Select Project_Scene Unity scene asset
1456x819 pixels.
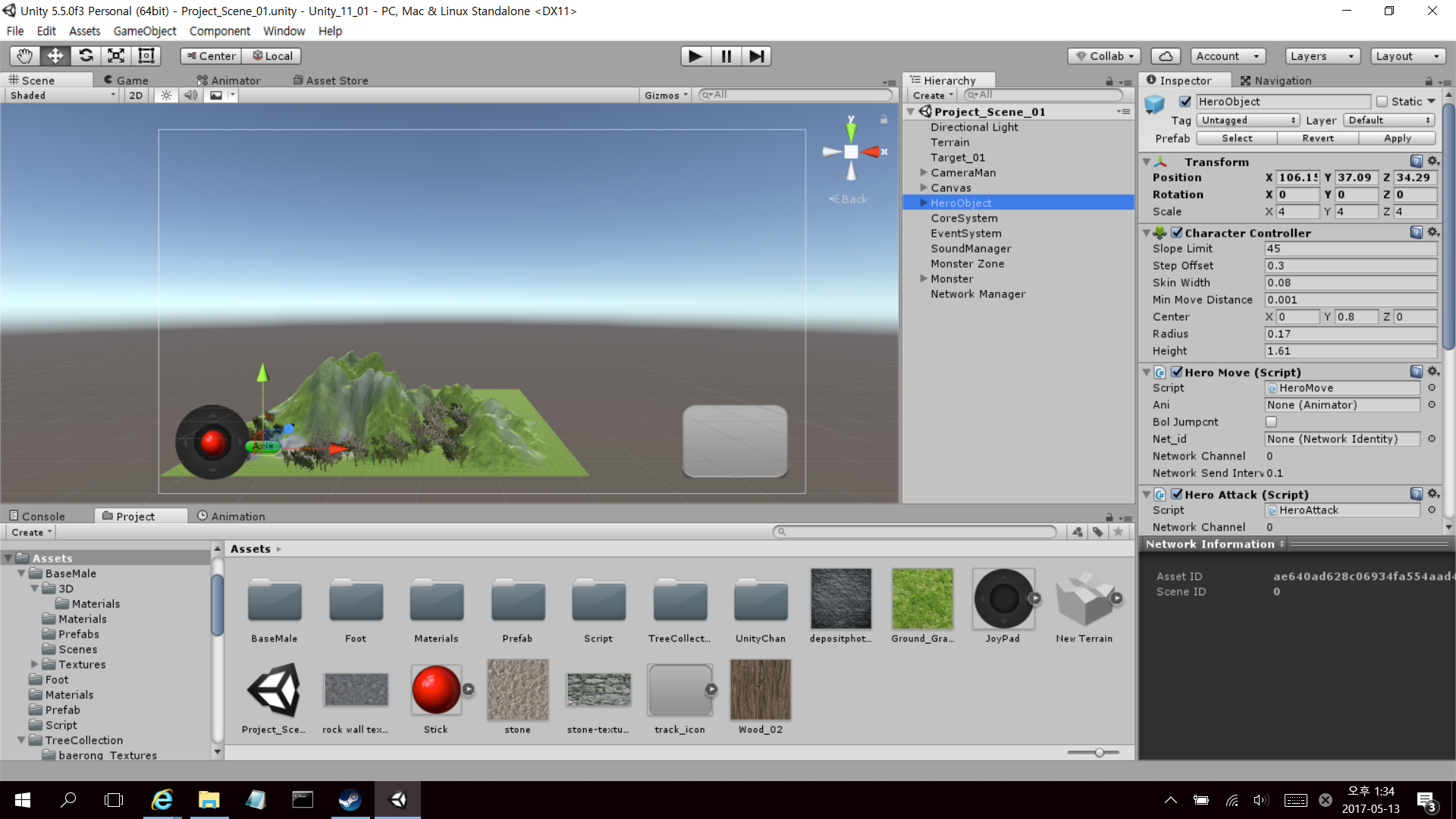click(x=274, y=690)
